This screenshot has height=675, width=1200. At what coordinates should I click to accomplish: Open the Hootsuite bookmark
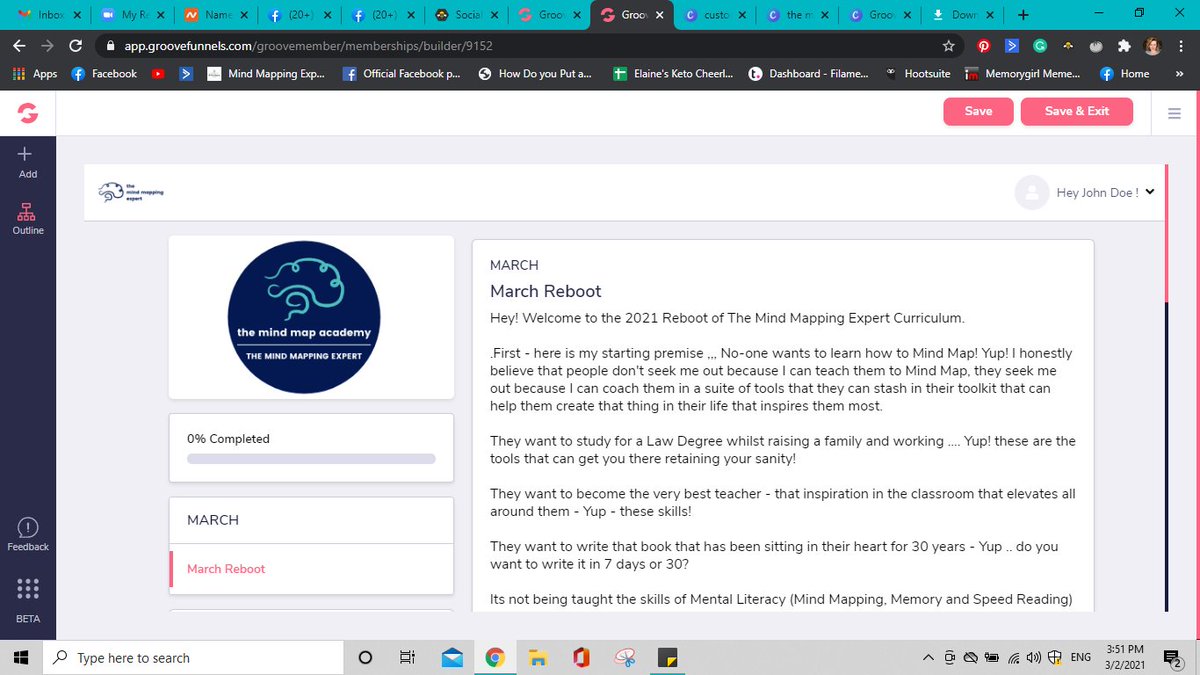tap(917, 74)
